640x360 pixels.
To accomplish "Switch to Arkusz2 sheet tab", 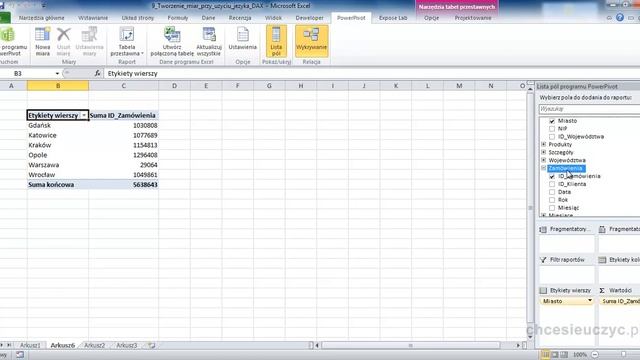I will (94, 345).
